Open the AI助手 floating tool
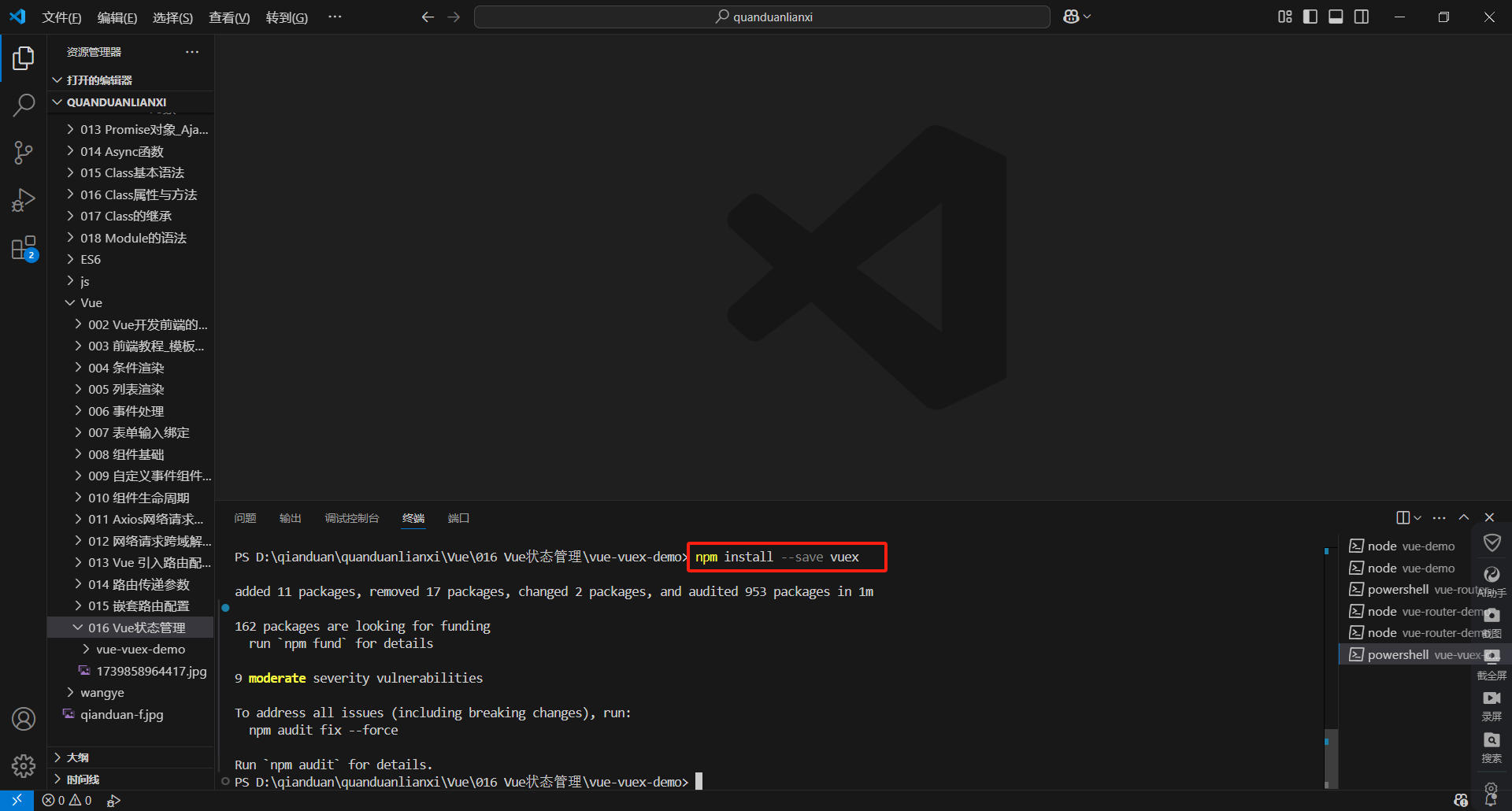This screenshot has width=1512, height=811. pos(1492,581)
